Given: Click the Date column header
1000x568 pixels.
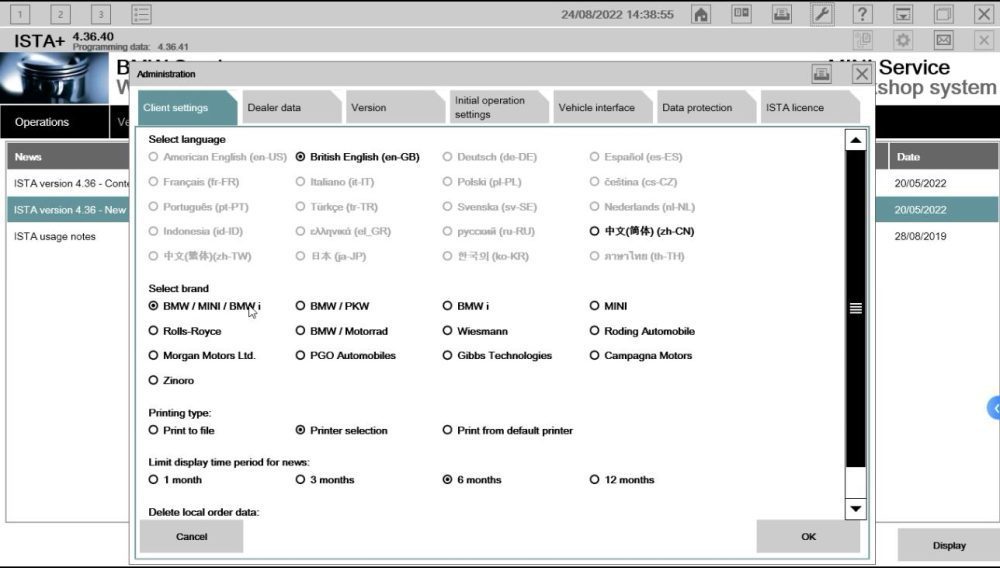Looking at the screenshot, I should 943,157.
